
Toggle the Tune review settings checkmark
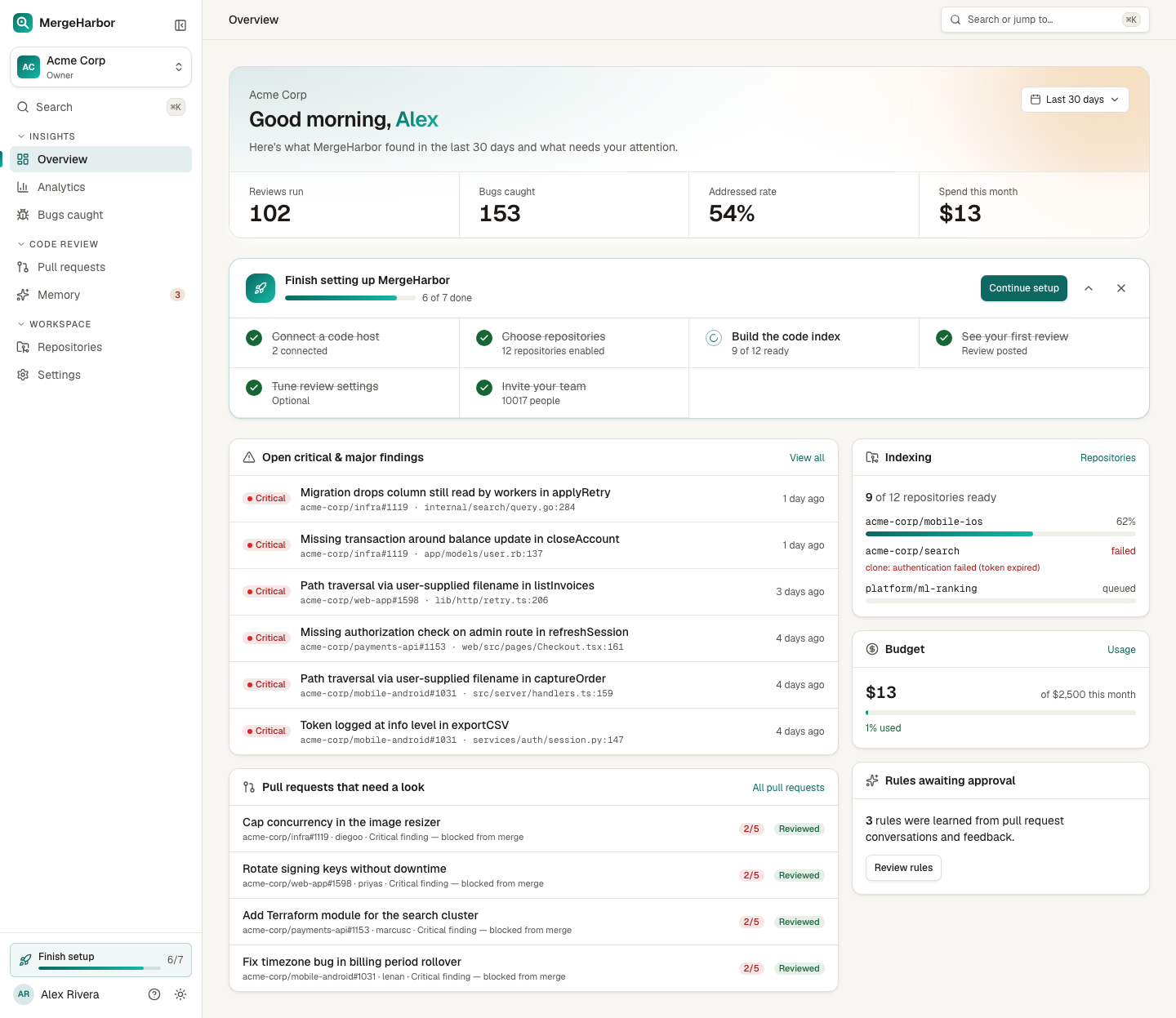click(x=254, y=388)
